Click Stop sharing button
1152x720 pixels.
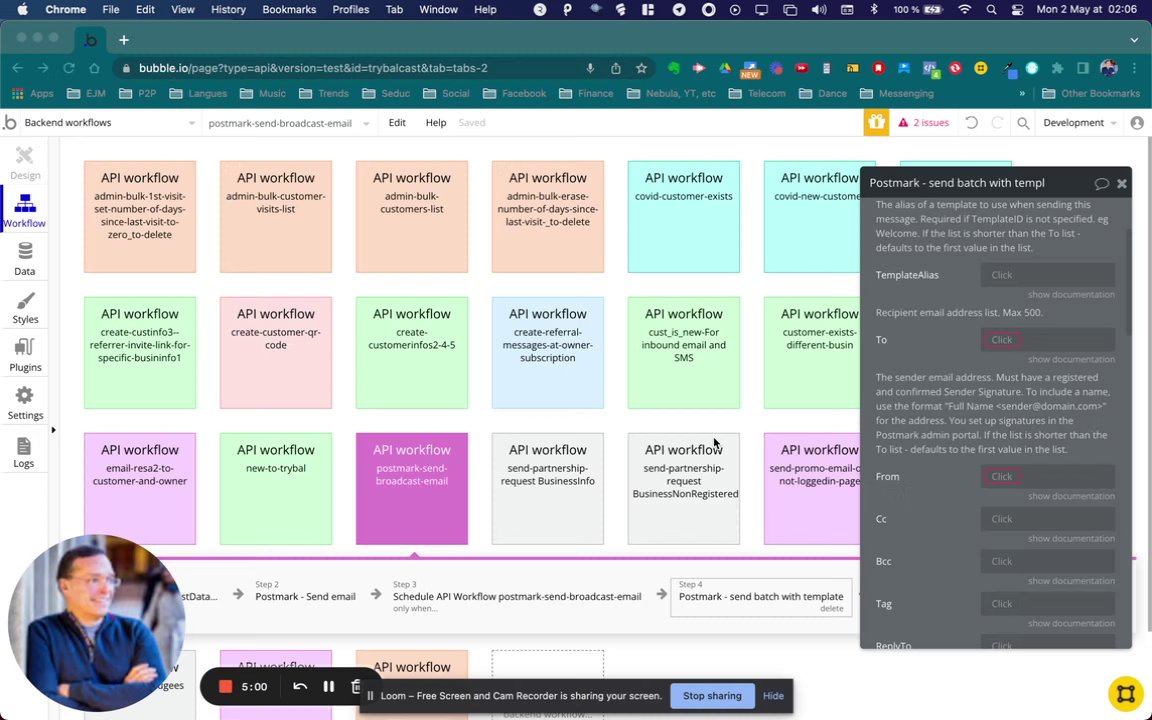pos(712,696)
